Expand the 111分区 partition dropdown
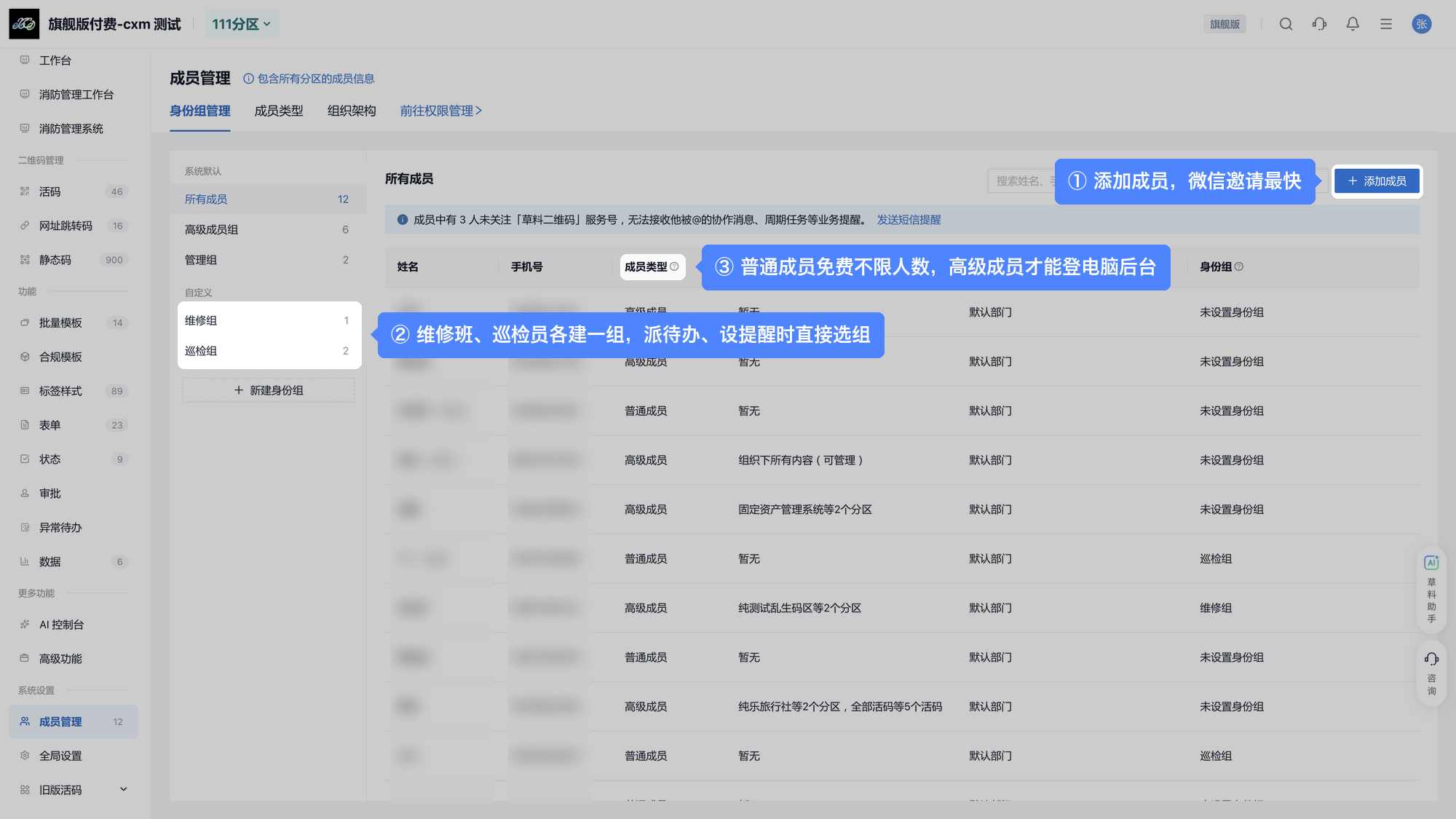1456x819 pixels. click(241, 24)
